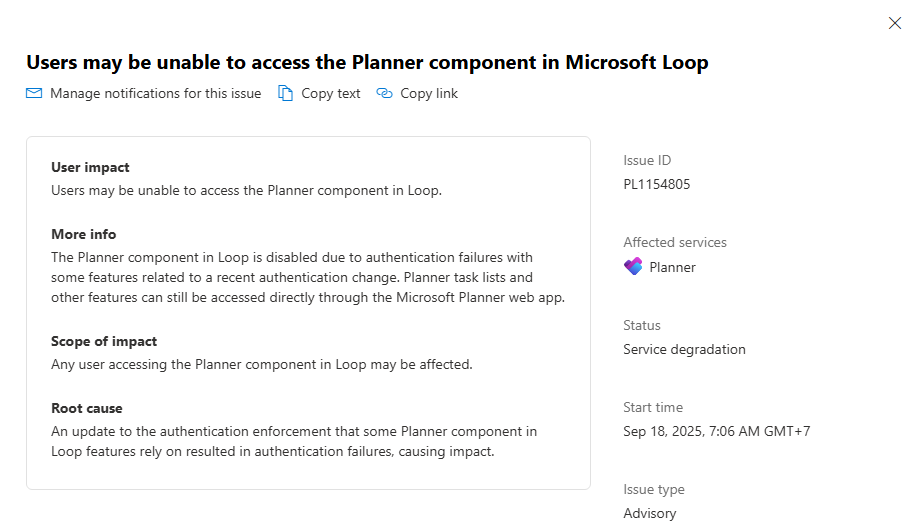916x522 pixels.
Task: Open Manage notifications for this issue
Action: click(x=155, y=94)
